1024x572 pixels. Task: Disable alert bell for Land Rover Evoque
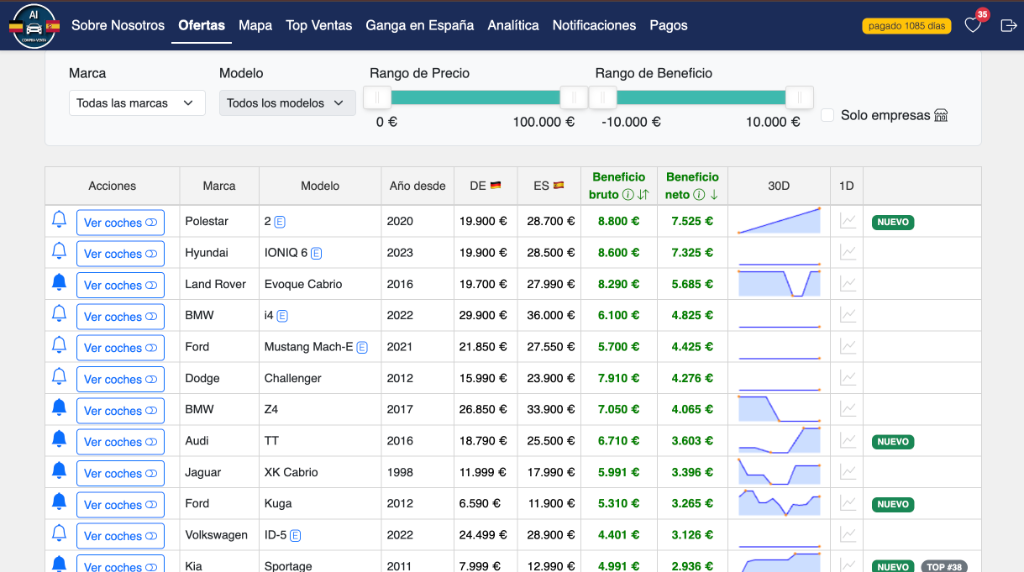point(59,284)
